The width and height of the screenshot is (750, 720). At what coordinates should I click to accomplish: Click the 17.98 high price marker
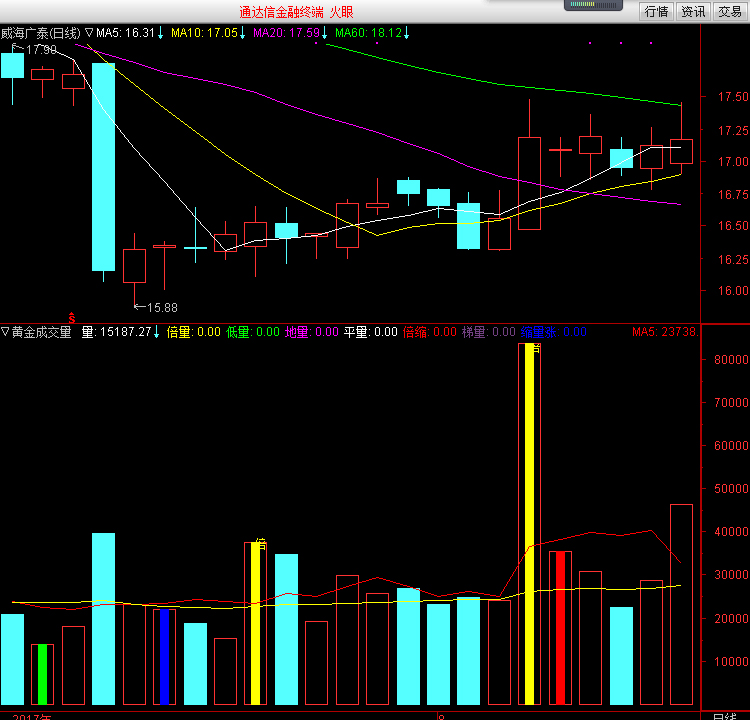point(41,50)
